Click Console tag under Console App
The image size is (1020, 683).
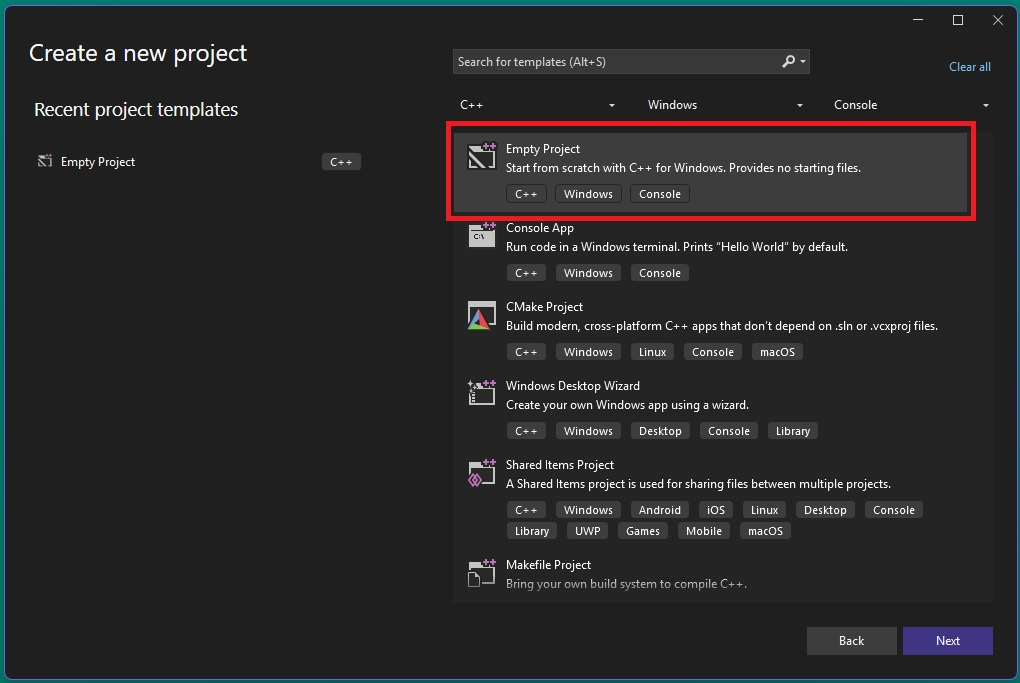659,273
